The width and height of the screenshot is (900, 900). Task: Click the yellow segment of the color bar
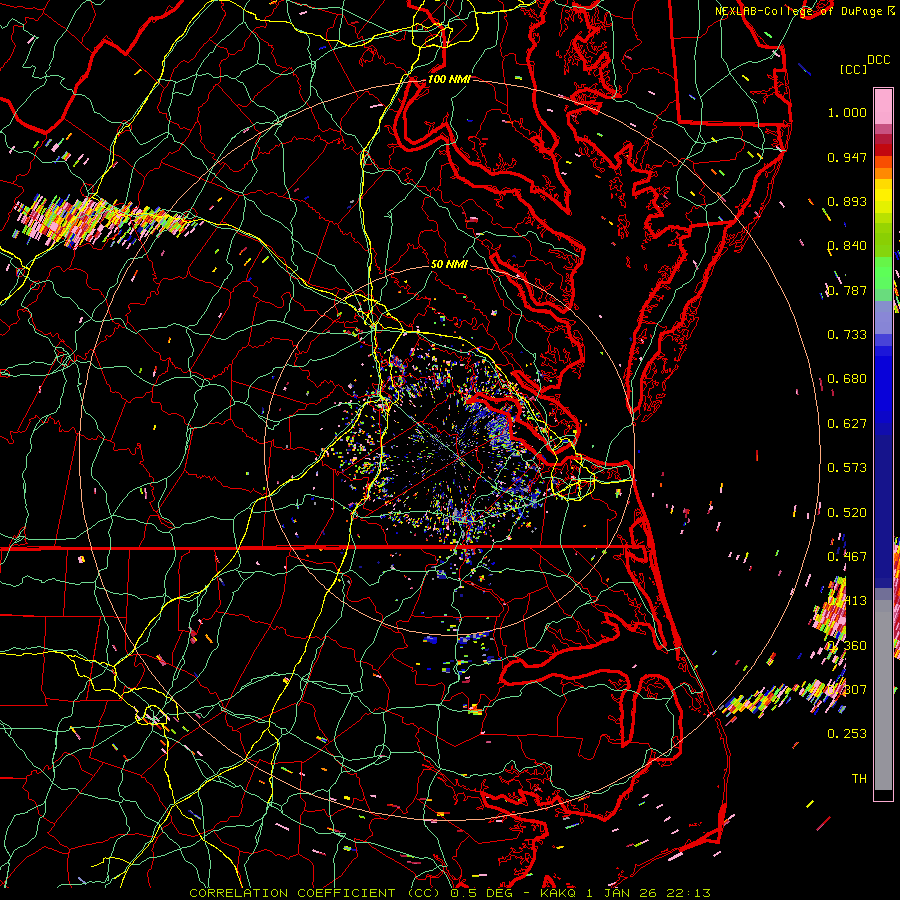tap(883, 198)
